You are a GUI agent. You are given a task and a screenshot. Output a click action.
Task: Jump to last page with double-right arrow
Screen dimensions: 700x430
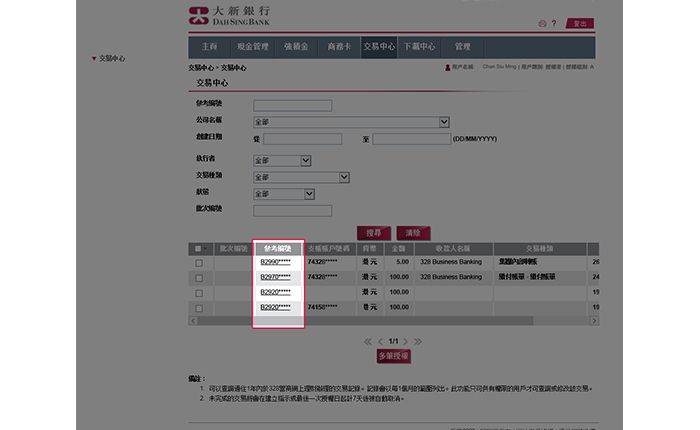[418, 342]
